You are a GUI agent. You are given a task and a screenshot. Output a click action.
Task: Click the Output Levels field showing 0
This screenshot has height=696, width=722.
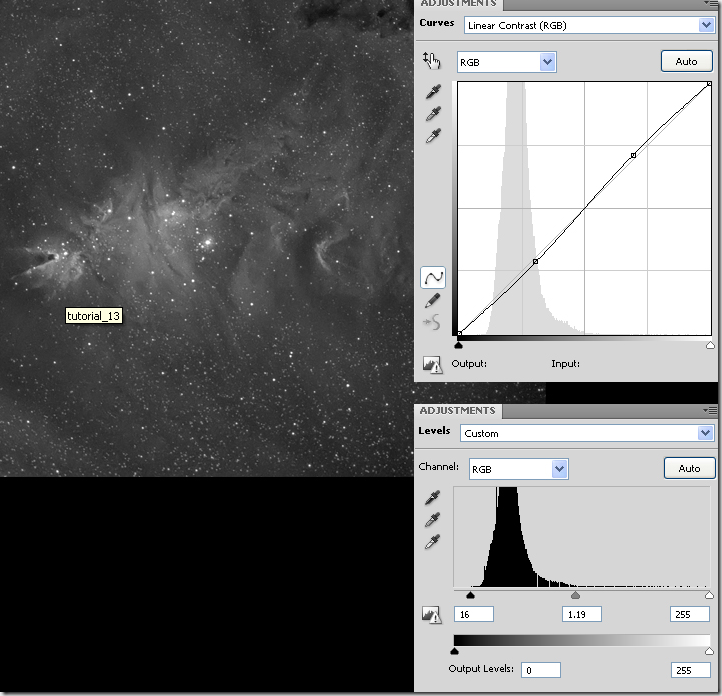pos(541,670)
